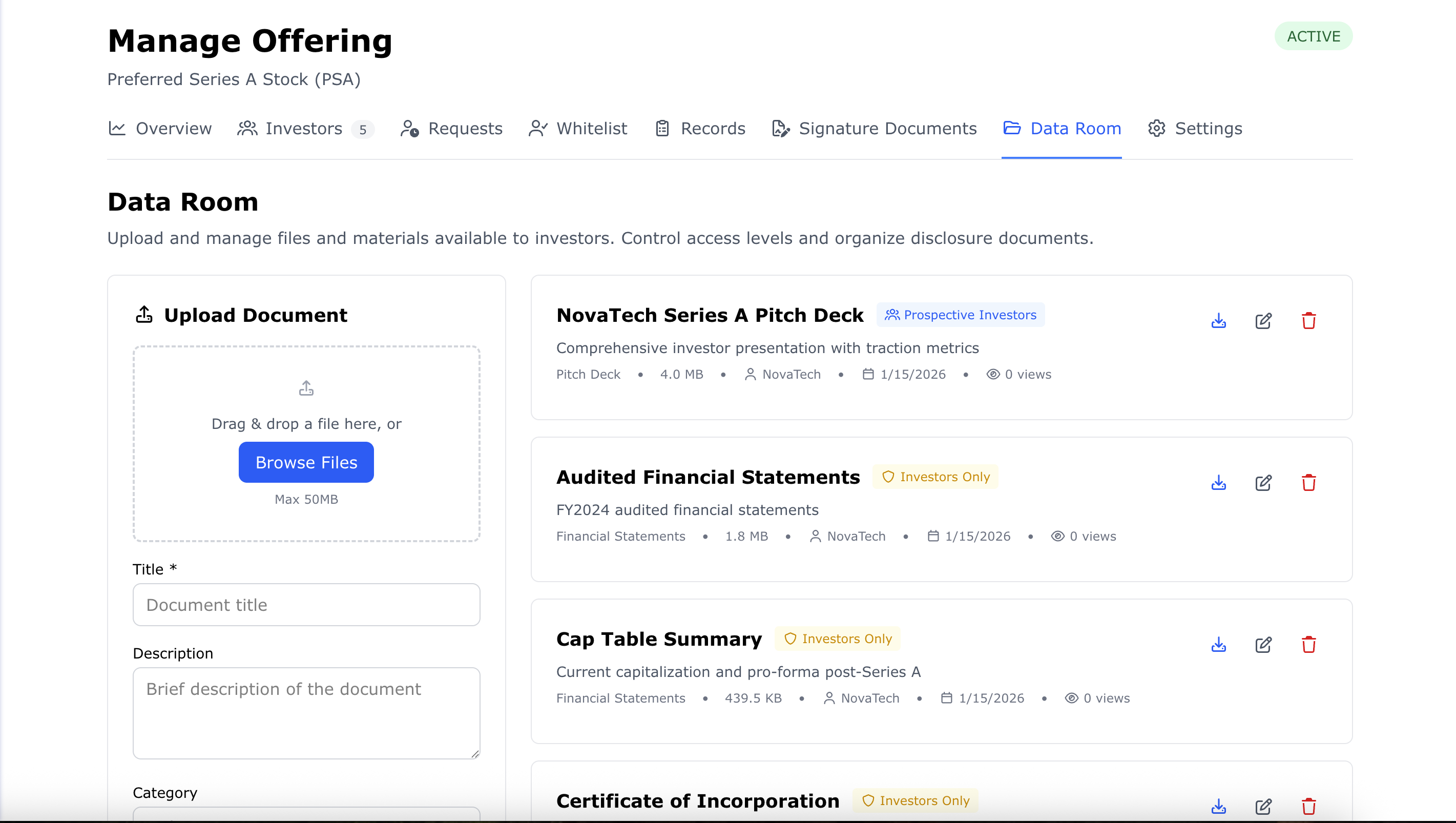Edit the Certificate of Incorporation entry
The width and height of the screenshot is (1456, 823).
point(1264,807)
